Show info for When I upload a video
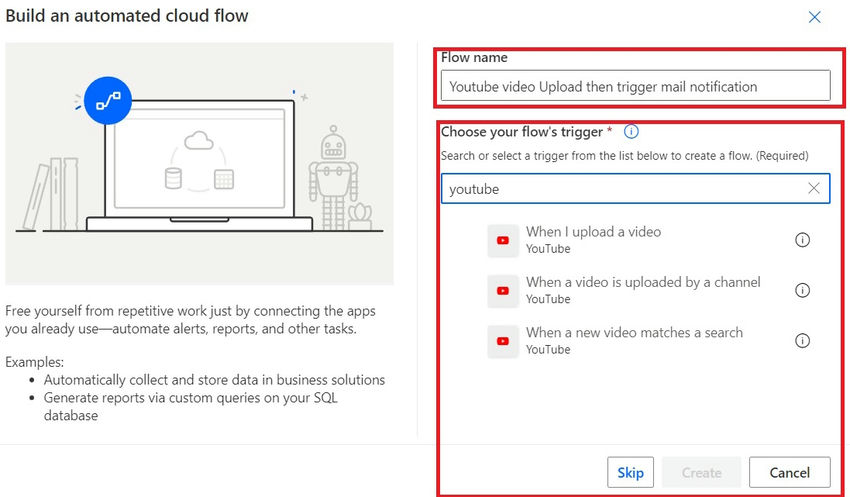This screenshot has height=497, width=850. [802, 240]
